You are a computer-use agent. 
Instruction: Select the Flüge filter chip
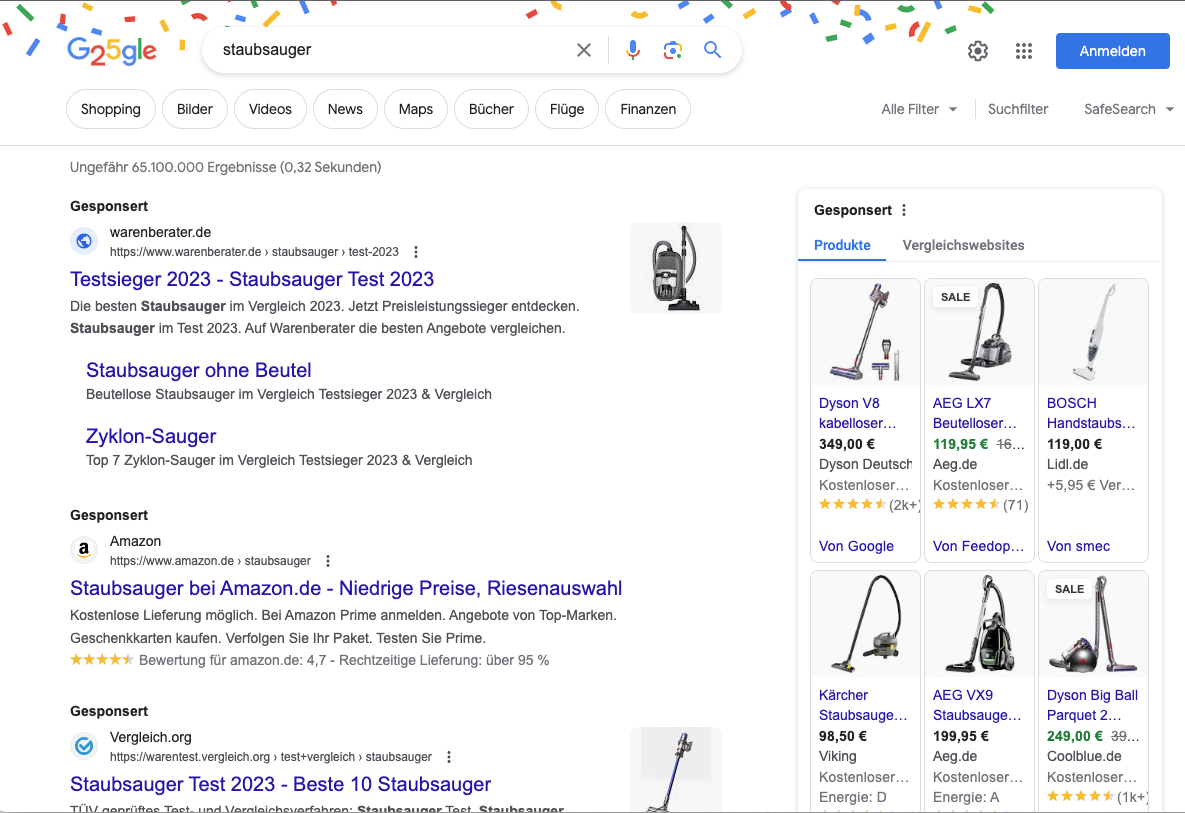[567, 109]
